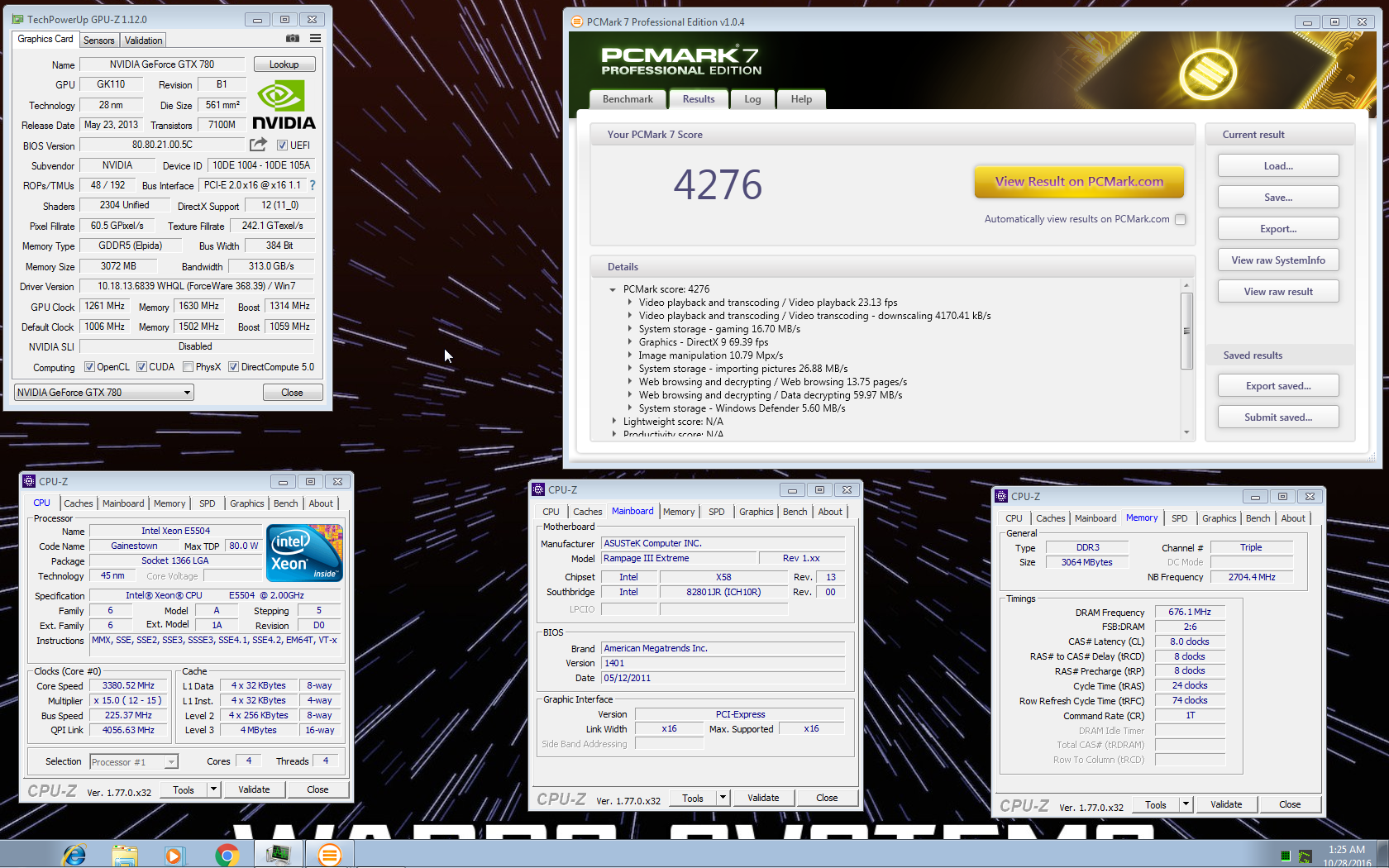Switch to GPU-Z taskbar icon
This screenshot has width=1389, height=868.
[x=278, y=854]
